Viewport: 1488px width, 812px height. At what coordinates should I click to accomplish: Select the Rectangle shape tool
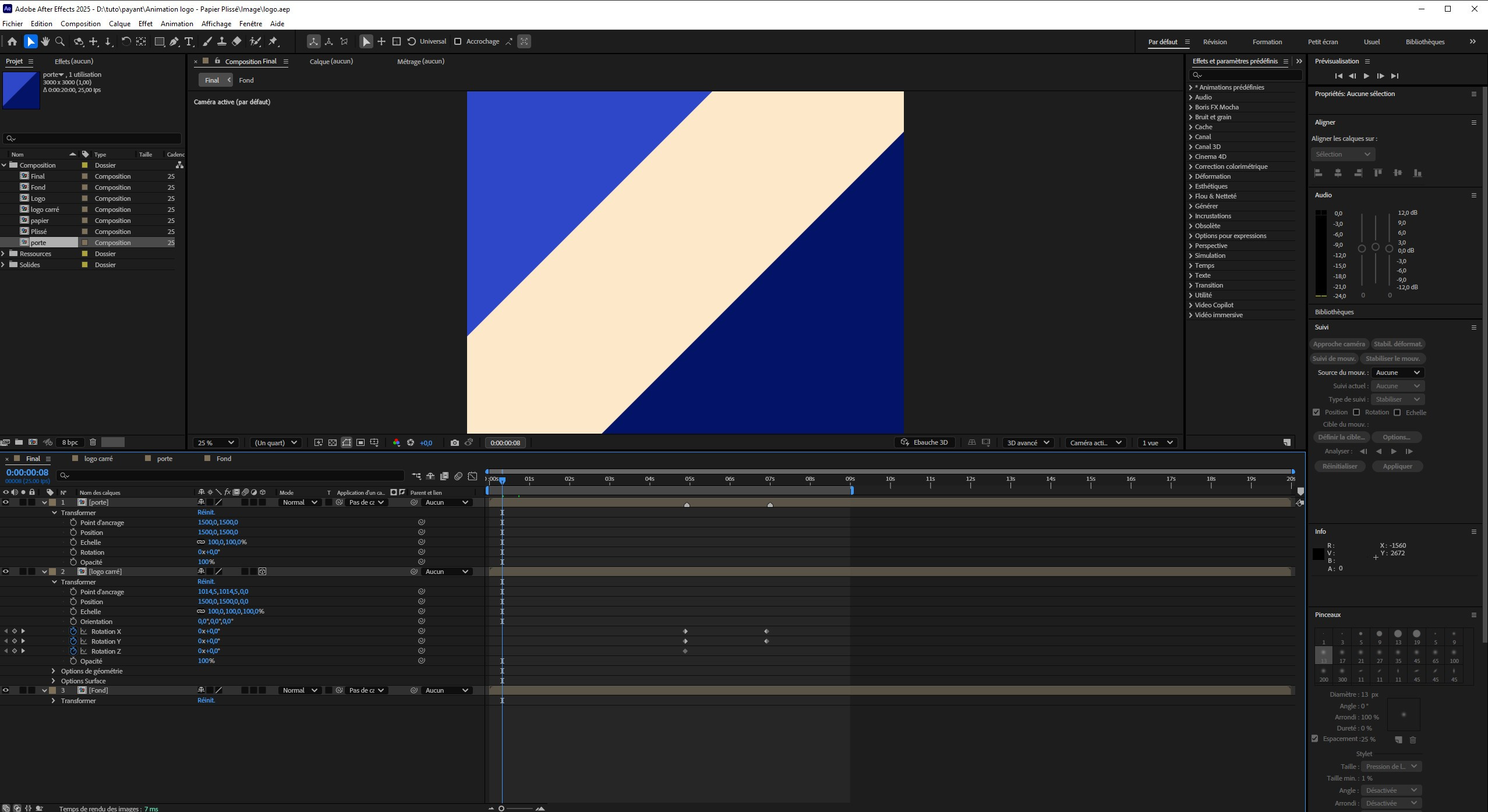tap(159, 41)
